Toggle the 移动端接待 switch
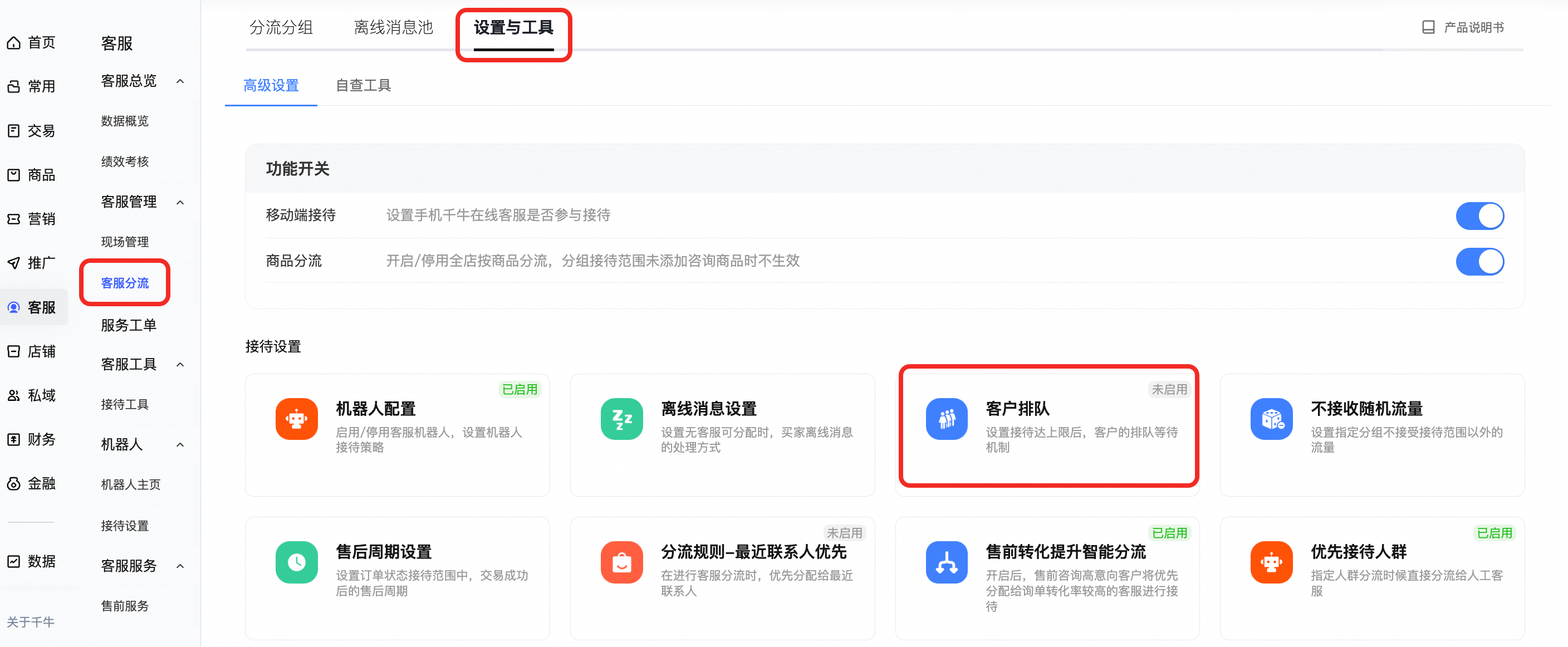Image resolution: width=1568 pixels, height=647 pixels. 1479,216
